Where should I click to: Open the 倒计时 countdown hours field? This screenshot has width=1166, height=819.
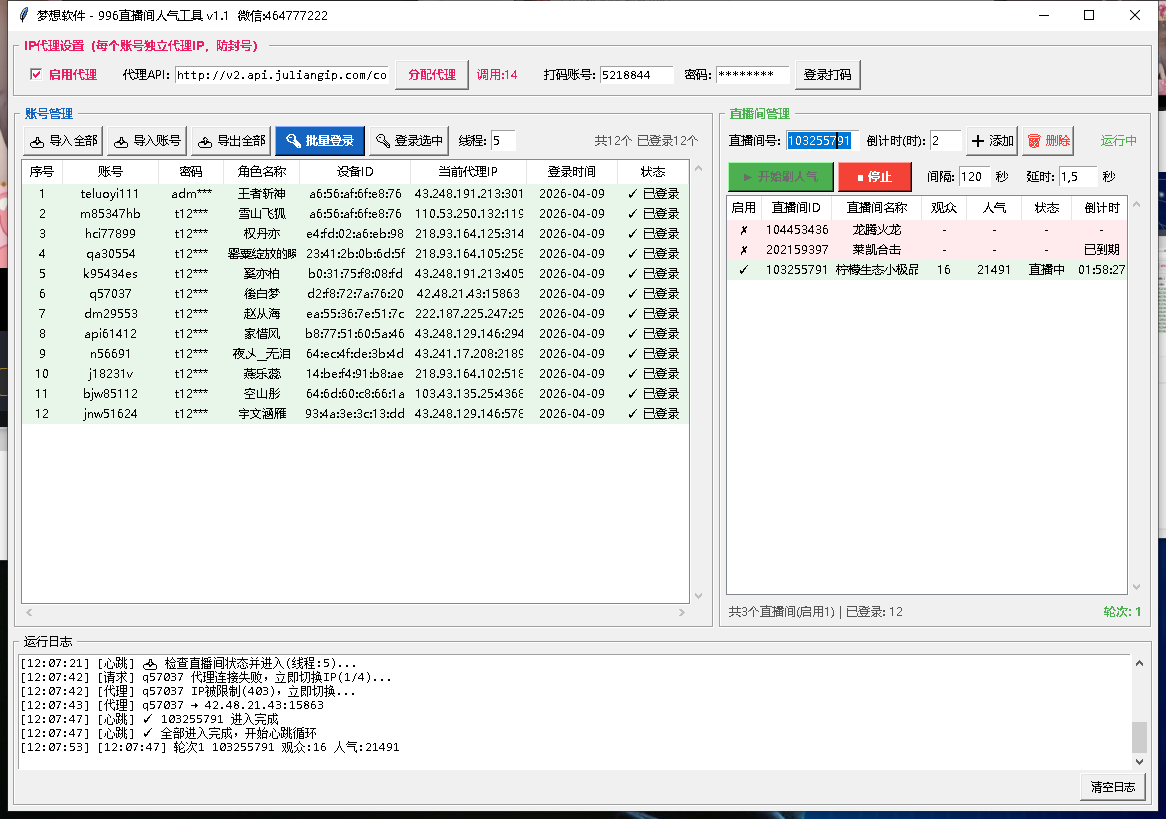(x=944, y=140)
